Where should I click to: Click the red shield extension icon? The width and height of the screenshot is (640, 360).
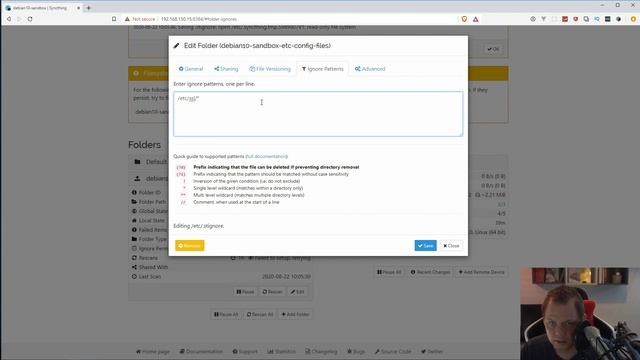[576, 19]
